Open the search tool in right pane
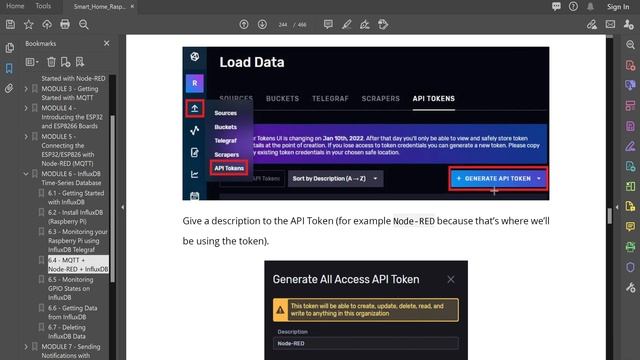Image resolution: width=640 pixels, height=360 pixels. (630, 45)
